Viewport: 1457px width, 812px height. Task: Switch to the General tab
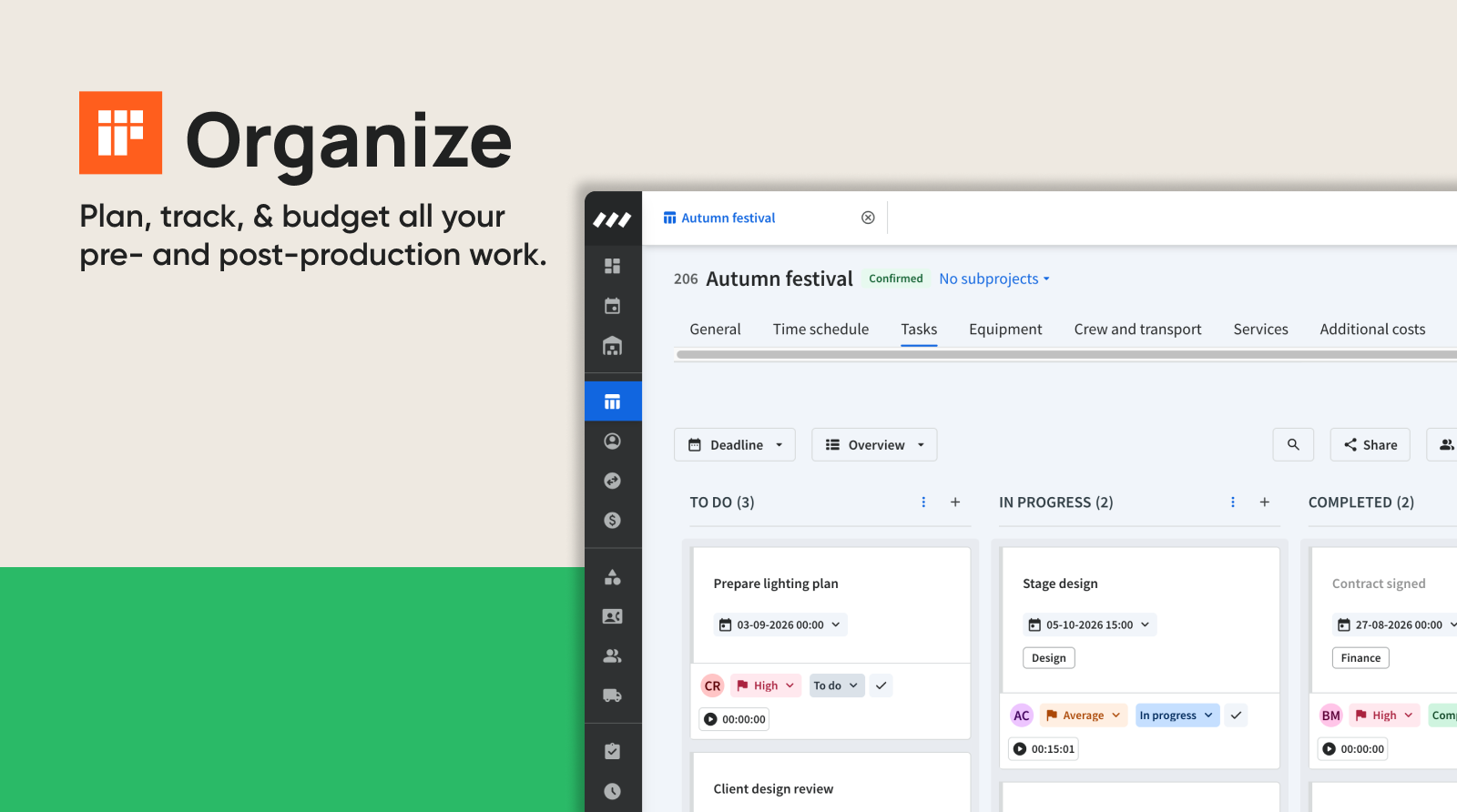point(715,330)
